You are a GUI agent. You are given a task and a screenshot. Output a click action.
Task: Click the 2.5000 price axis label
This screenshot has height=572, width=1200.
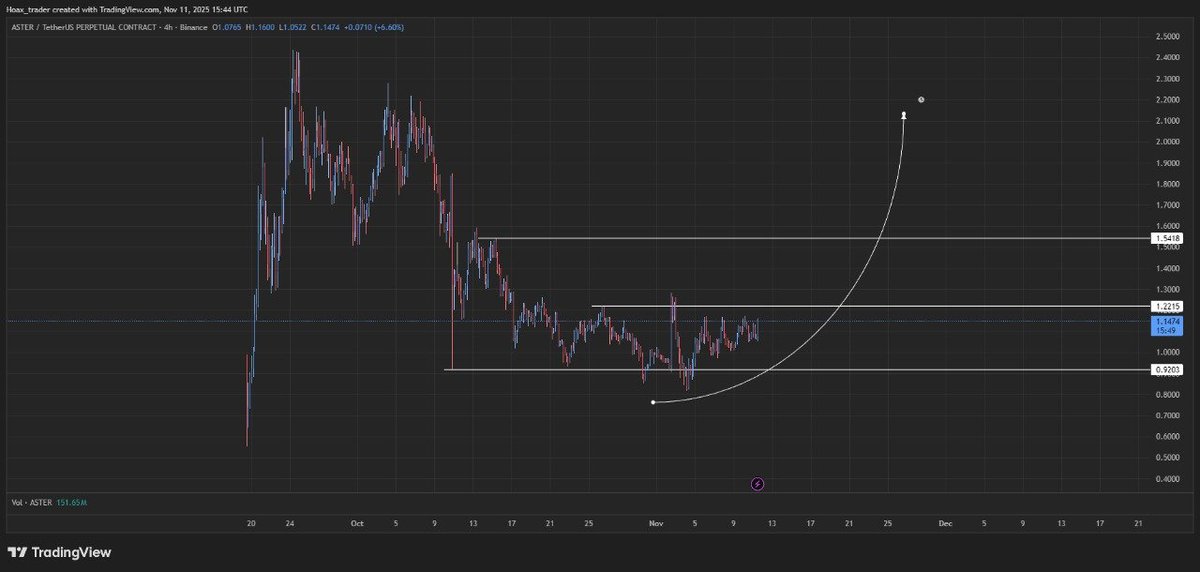click(1166, 37)
